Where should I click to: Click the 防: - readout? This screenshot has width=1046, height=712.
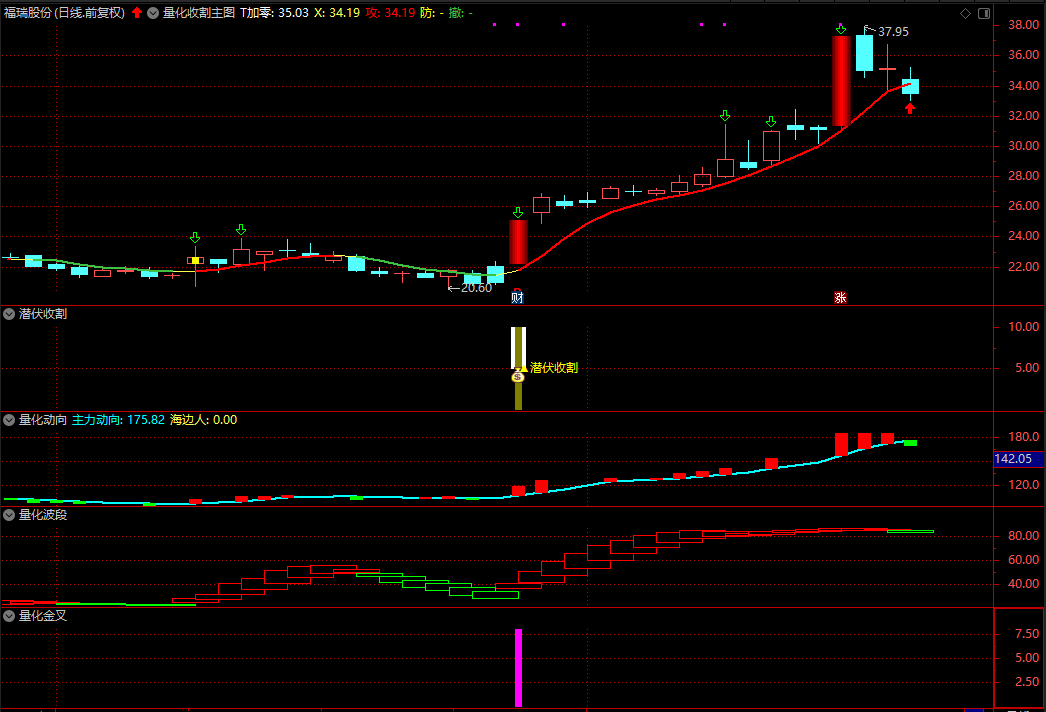tap(432, 13)
